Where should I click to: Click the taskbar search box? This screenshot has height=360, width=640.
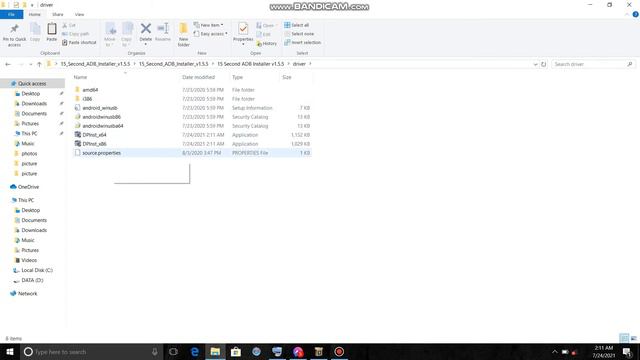(92, 352)
